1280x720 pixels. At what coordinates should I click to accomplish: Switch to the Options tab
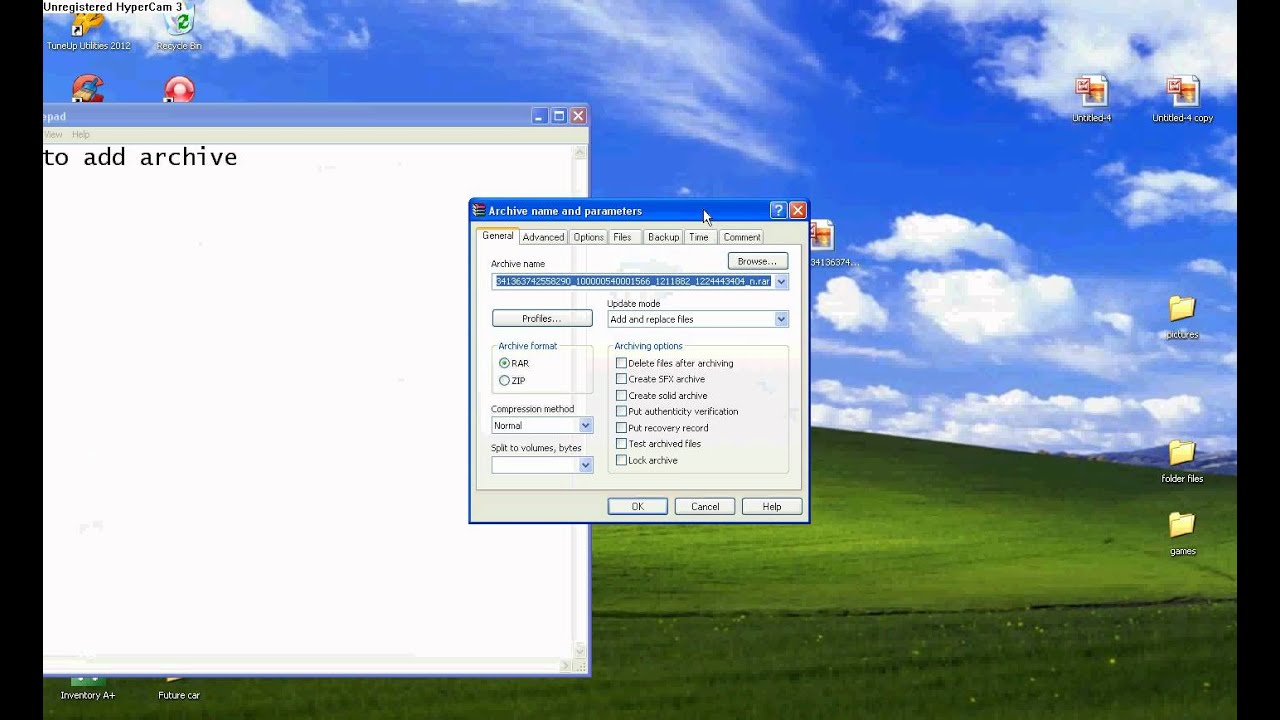point(588,237)
